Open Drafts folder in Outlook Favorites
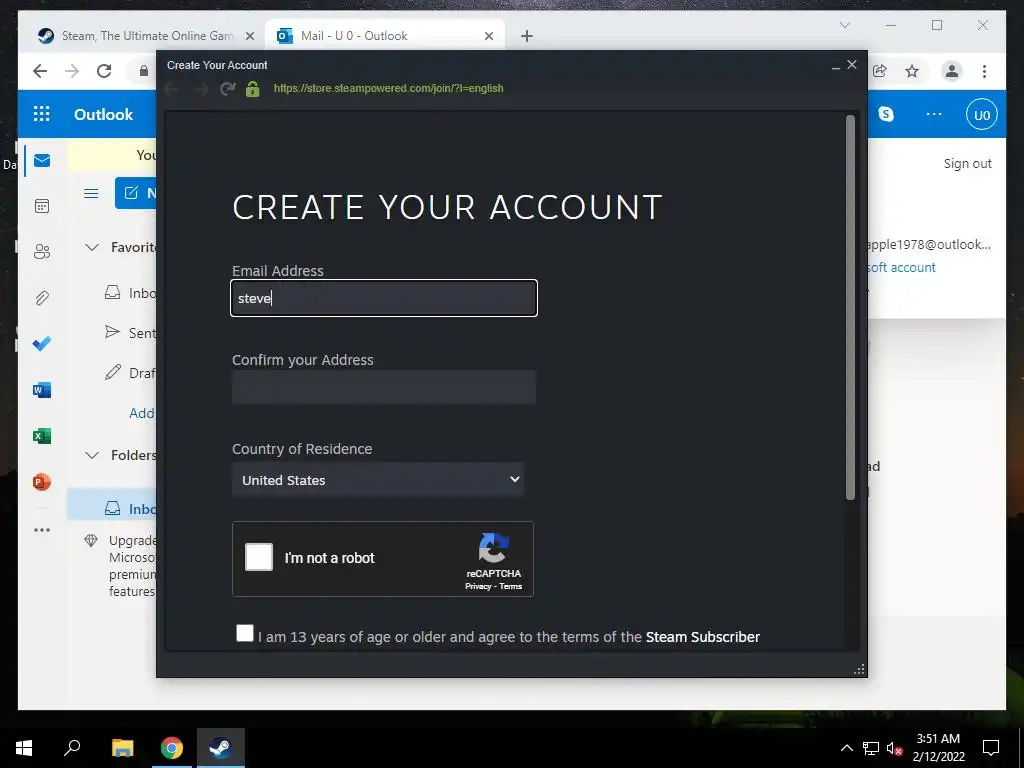 point(129,373)
